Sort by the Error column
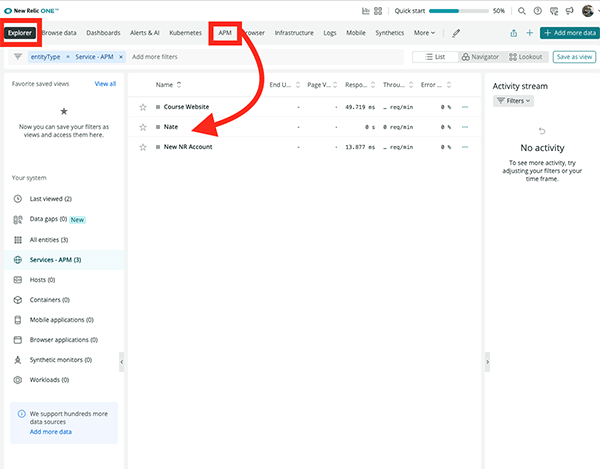 point(436,85)
